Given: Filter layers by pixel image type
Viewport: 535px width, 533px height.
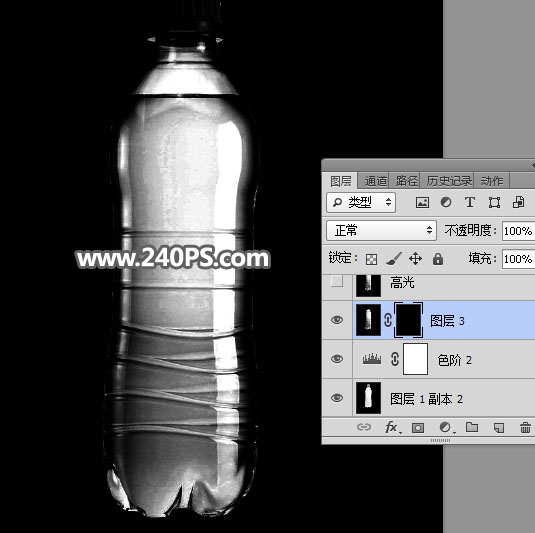Looking at the screenshot, I should [x=422, y=202].
